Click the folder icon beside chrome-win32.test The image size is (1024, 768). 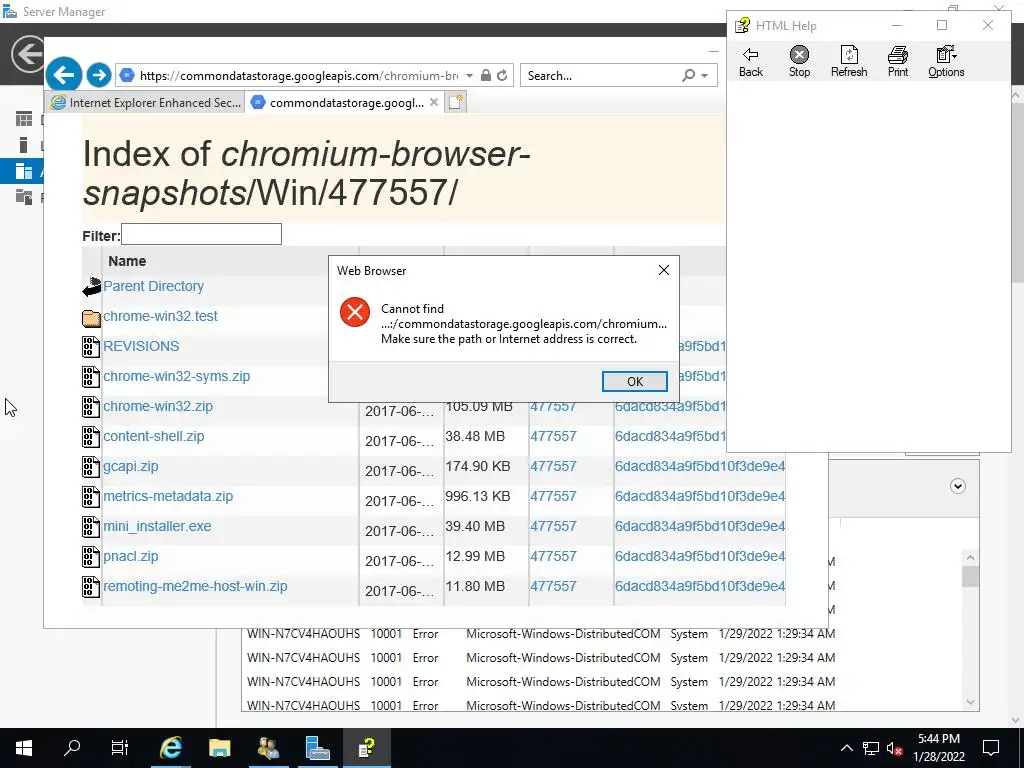(91, 318)
